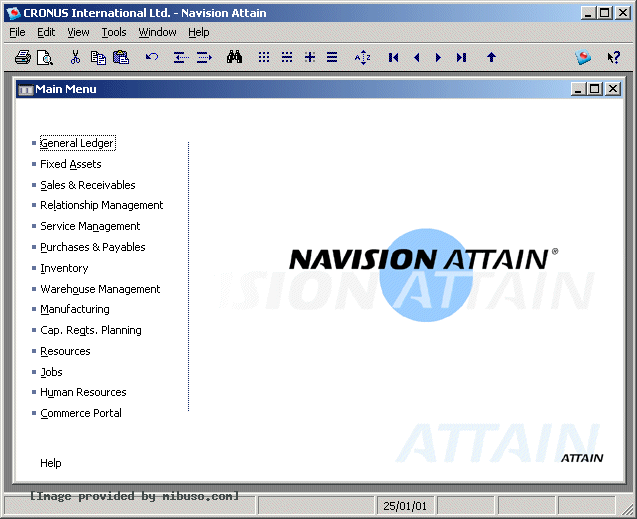The height and width of the screenshot is (519, 637).
Task: Open the Resources area
Action: pos(65,351)
